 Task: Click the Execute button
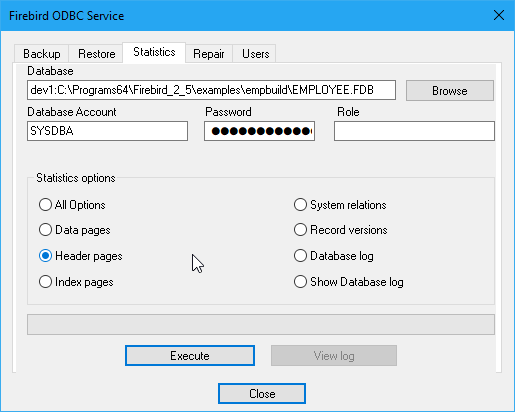coord(190,356)
